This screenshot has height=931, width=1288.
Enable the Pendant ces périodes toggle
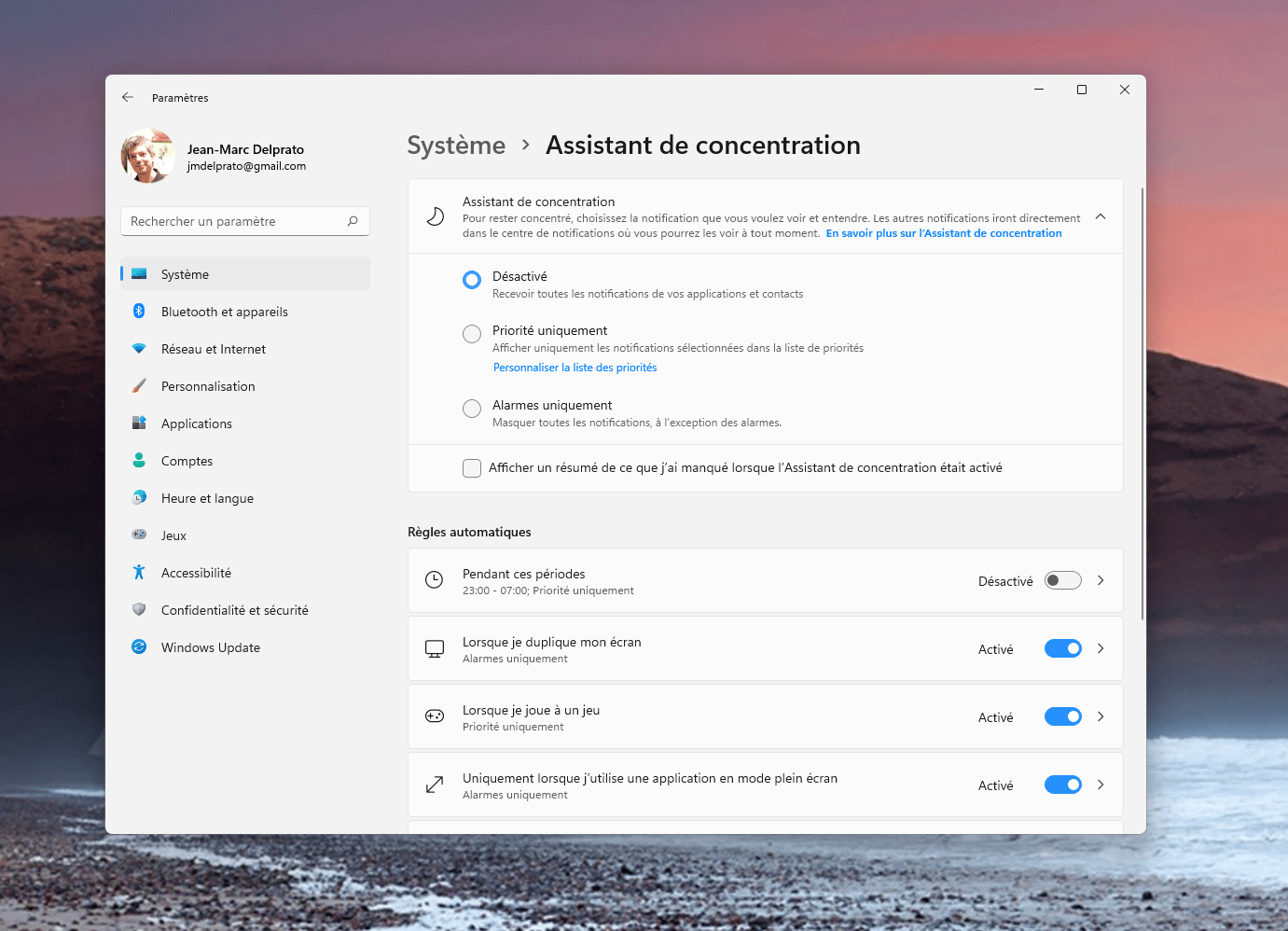1062,580
